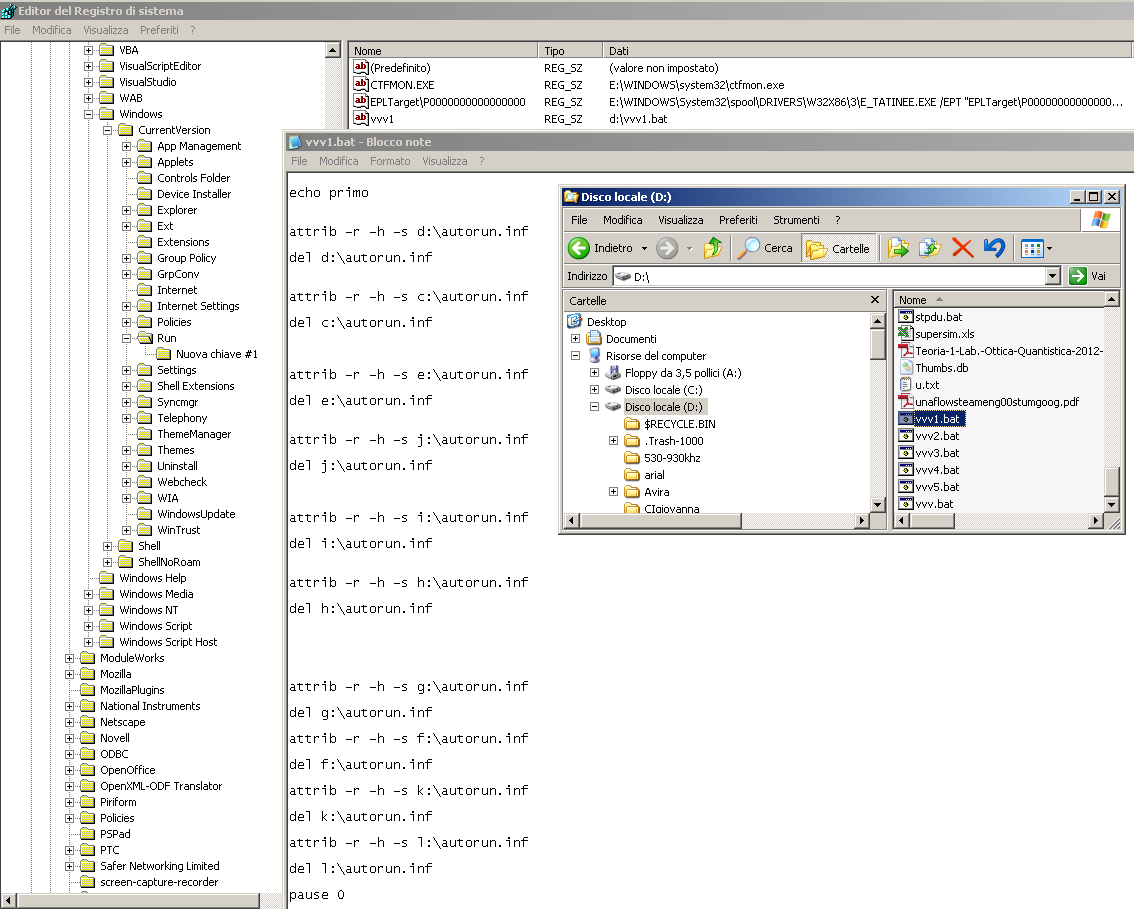Expand Internet Settings registry key
Screen dimensions: 1134x909
pos(127,306)
